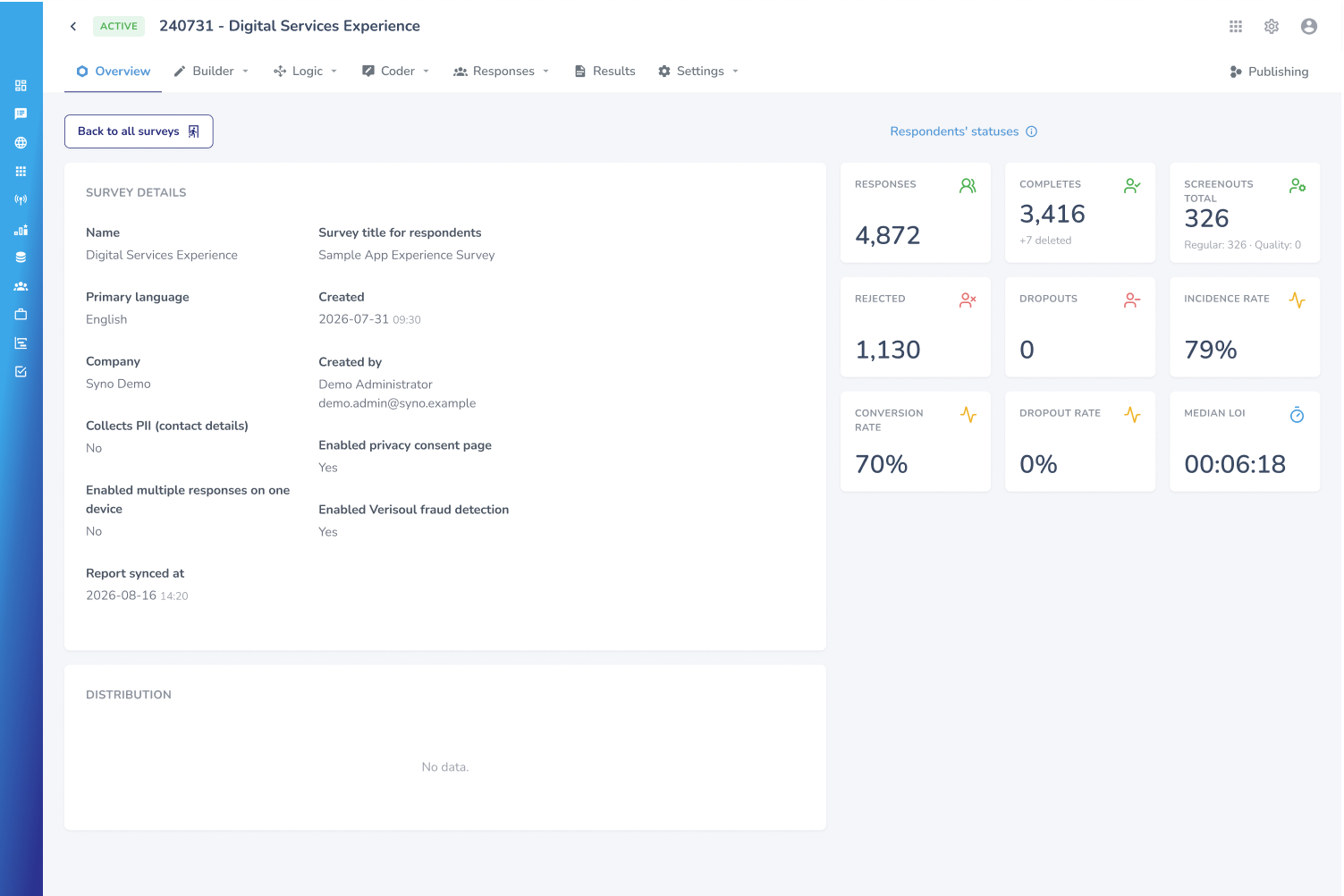Click the Median LOI stopwatch icon
Screen dimensions: 1344x896
coord(1297,415)
